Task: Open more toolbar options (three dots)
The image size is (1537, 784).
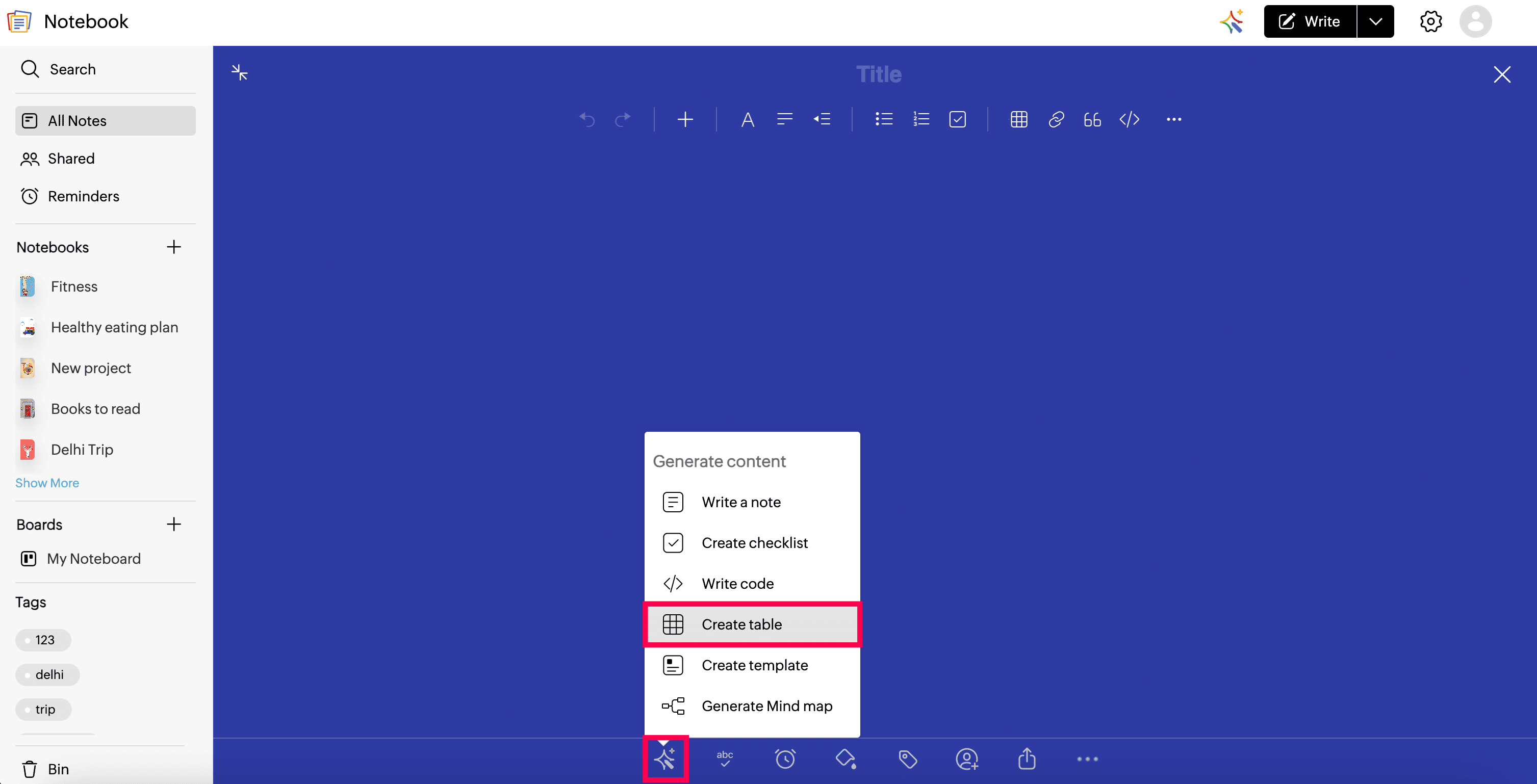Action: pos(1173,119)
